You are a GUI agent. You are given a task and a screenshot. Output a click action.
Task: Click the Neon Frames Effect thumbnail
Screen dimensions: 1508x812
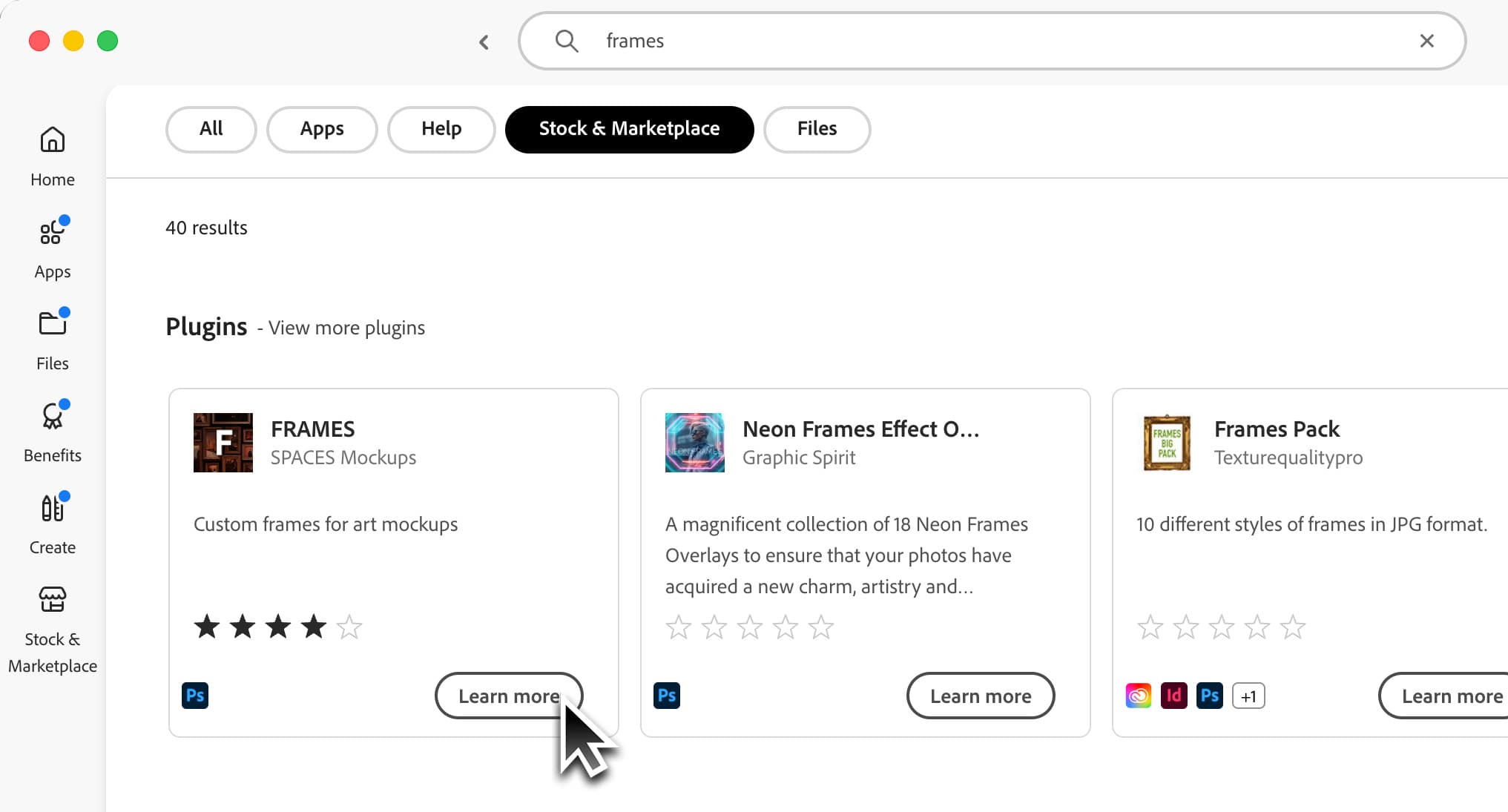[x=695, y=443]
